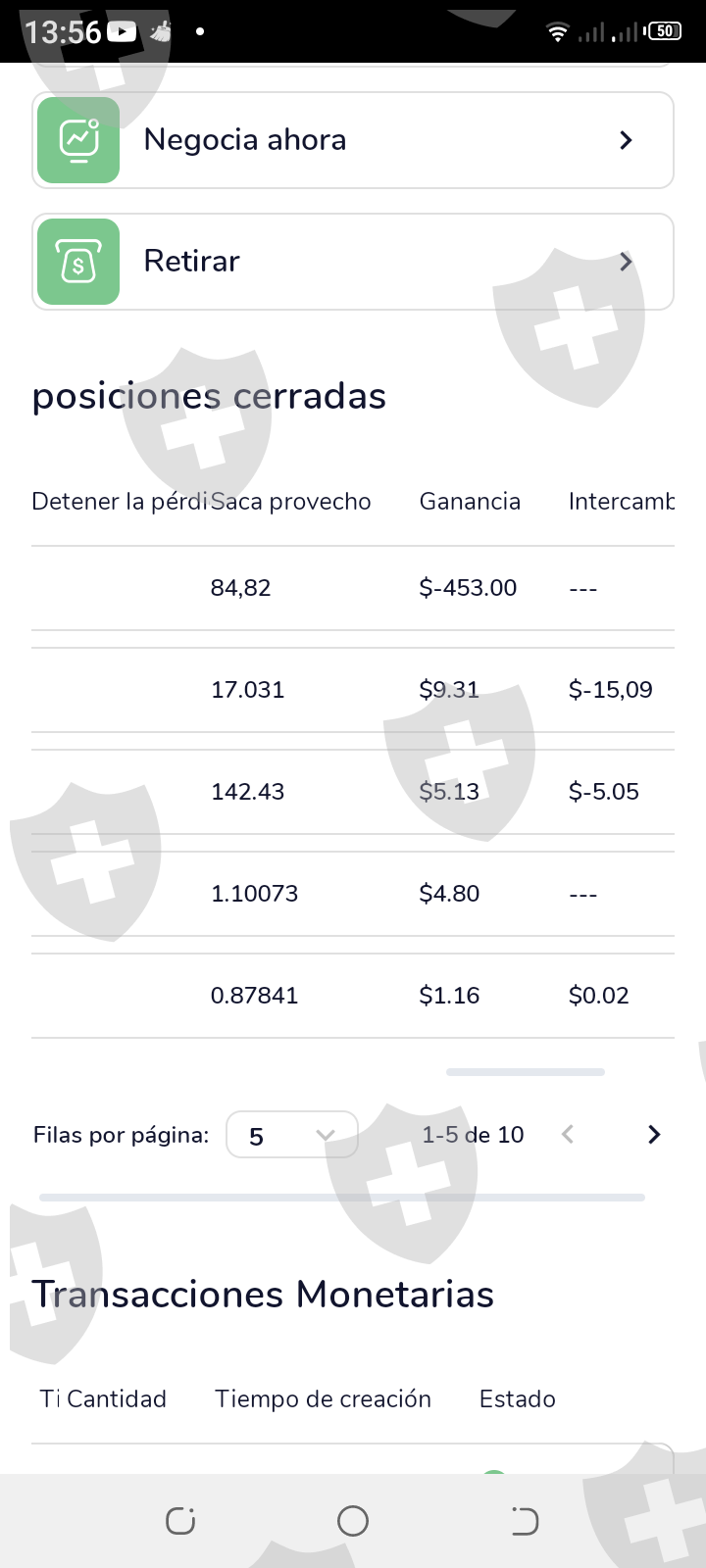Tap the Estado column header
The image size is (706, 1568).
517,1399
